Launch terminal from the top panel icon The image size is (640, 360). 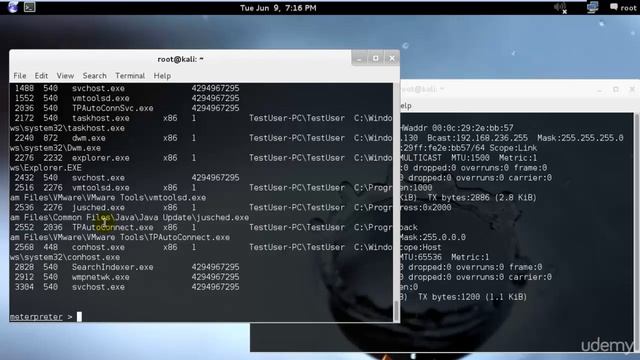[29, 7]
